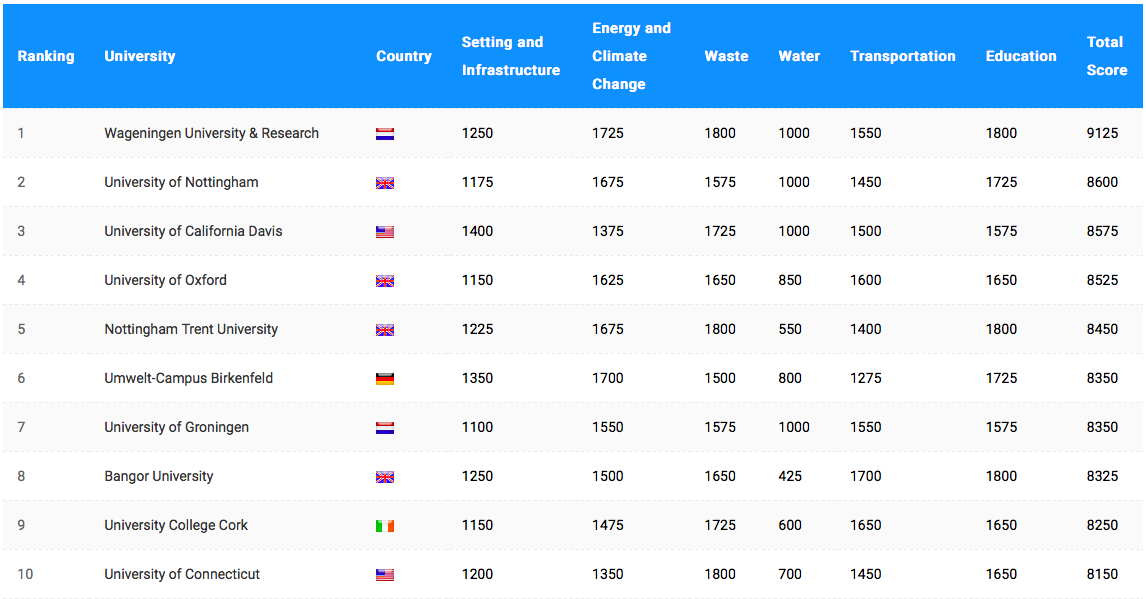Click the Netherlands flag for Wageningen University
This screenshot has width=1146, height=599.
click(384, 134)
